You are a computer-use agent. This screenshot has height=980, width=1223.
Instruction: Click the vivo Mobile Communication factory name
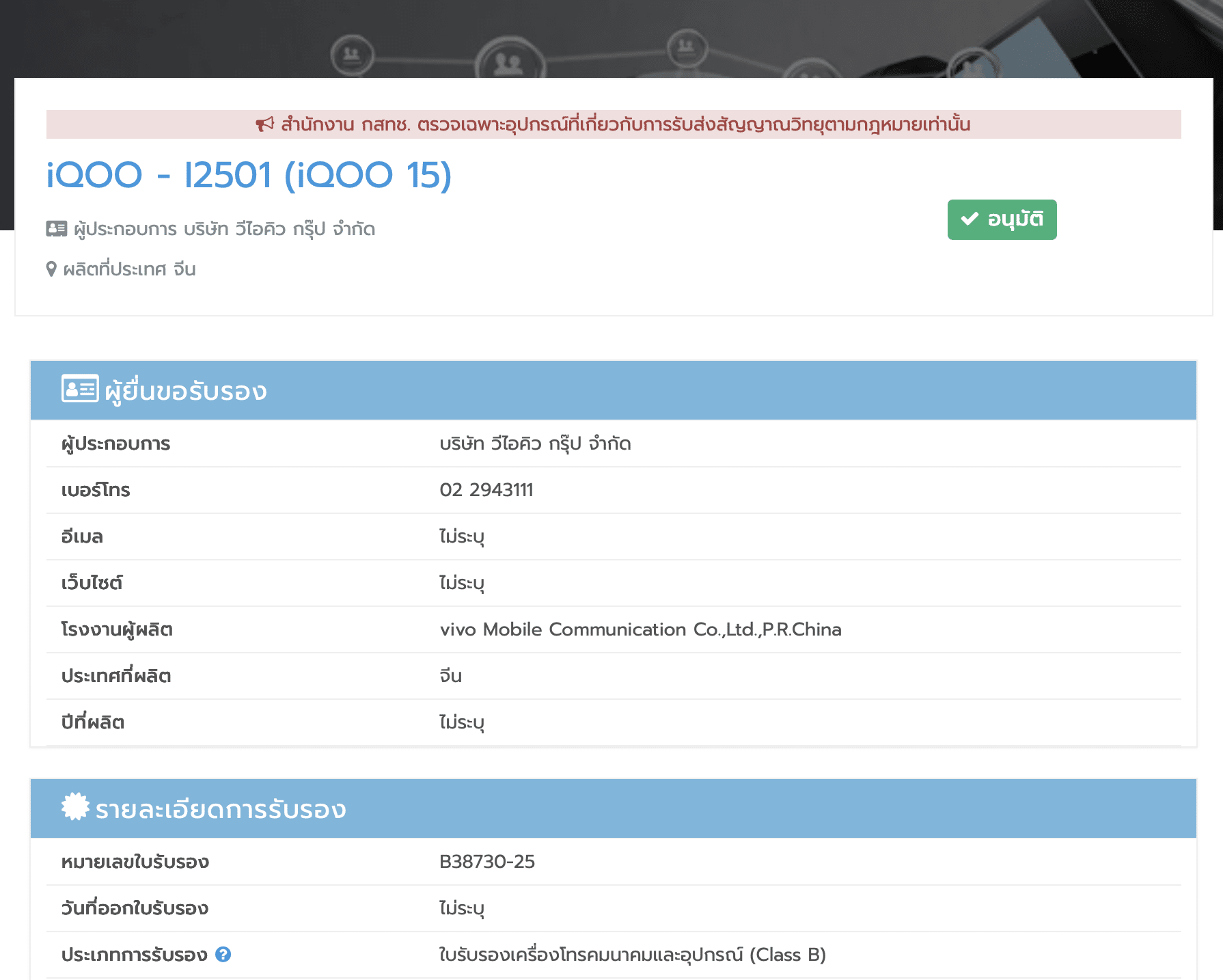click(640, 629)
